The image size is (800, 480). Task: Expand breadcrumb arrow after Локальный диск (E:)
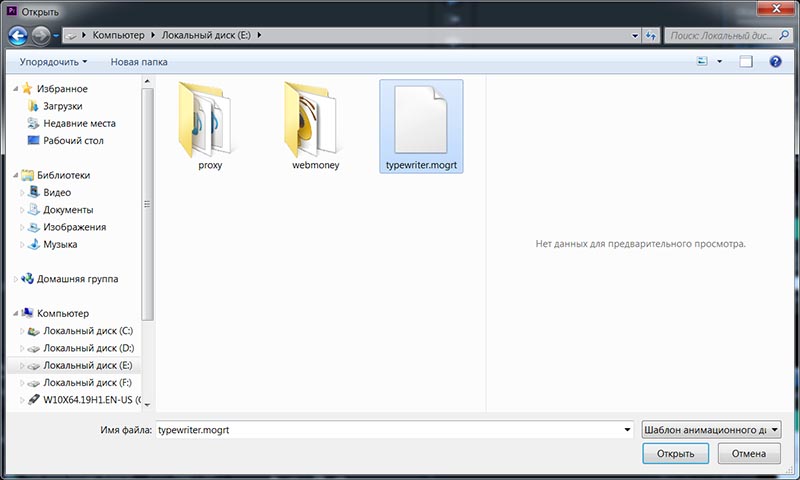click(259, 35)
